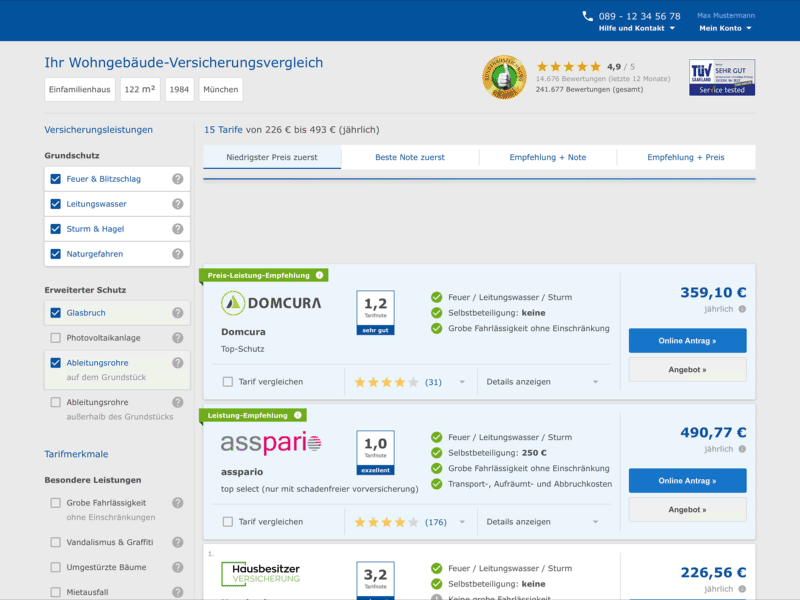The width and height of the screenshot is (800, 600).
Task: Switch to the Beste Note zuerst tab
Action: [x=409, y=158]
